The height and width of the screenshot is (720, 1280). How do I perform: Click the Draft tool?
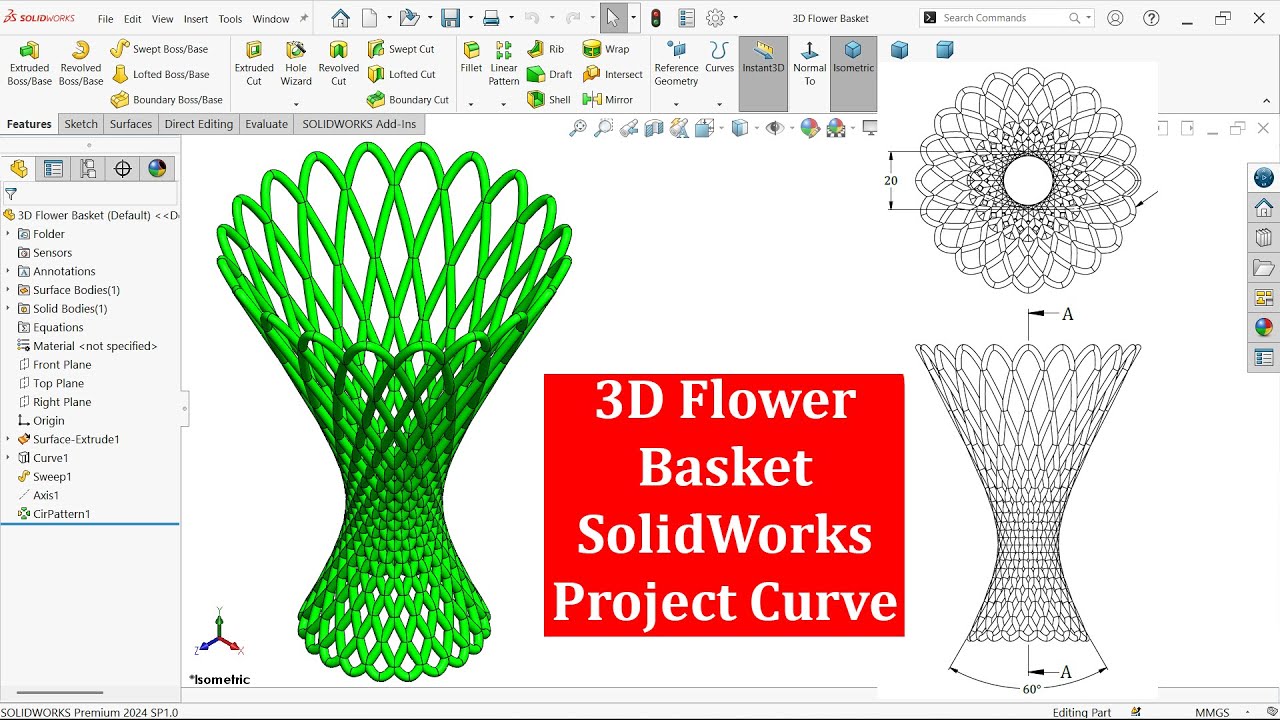[550, 74]
